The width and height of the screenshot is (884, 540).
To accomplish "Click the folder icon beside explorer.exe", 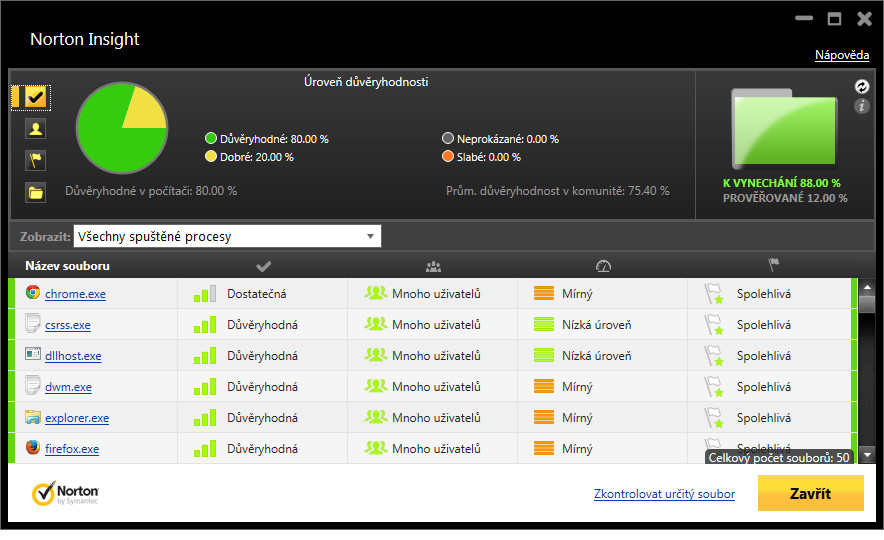I will [33, 417].
